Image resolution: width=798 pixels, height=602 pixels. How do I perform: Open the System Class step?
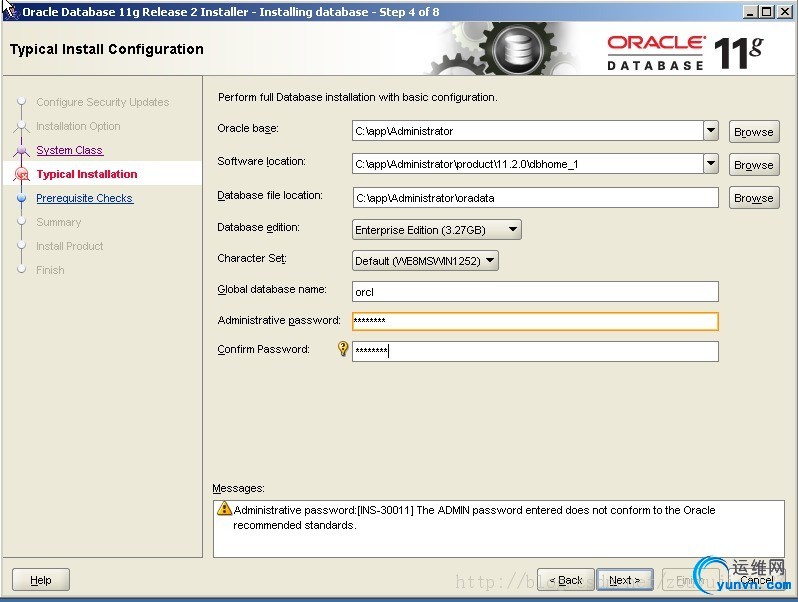pyautogui.click(x=70, y=150)
